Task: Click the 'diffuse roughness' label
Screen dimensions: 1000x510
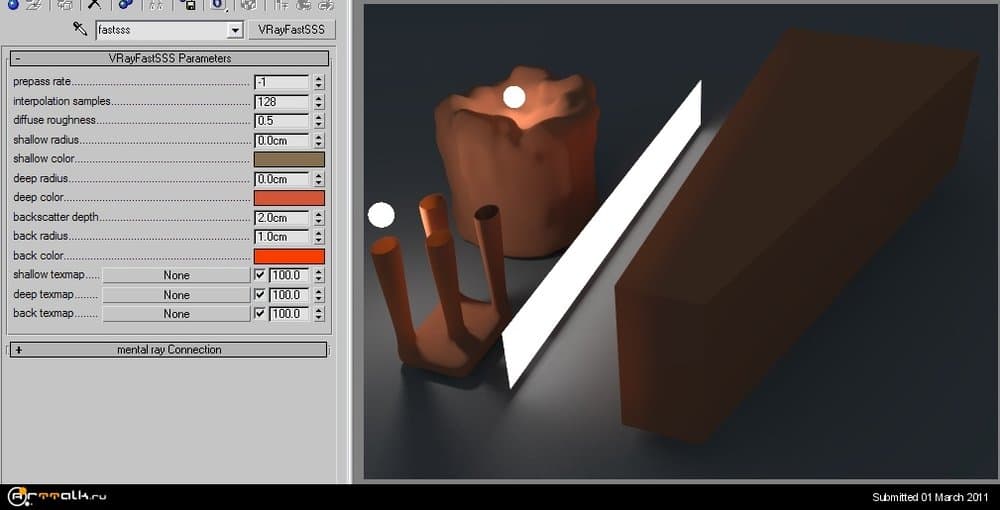Action: click(x=54, y=120)
